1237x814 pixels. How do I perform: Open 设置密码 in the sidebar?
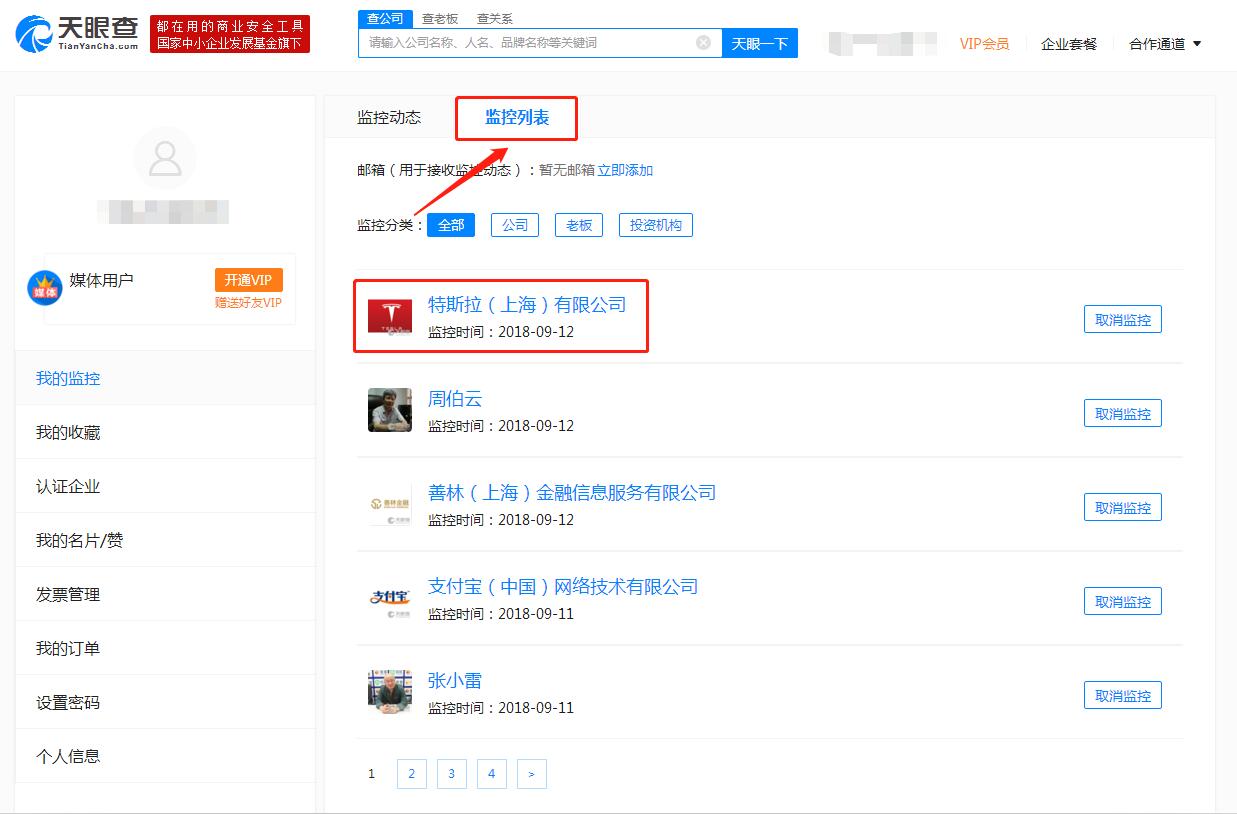[x=165, y=702]
